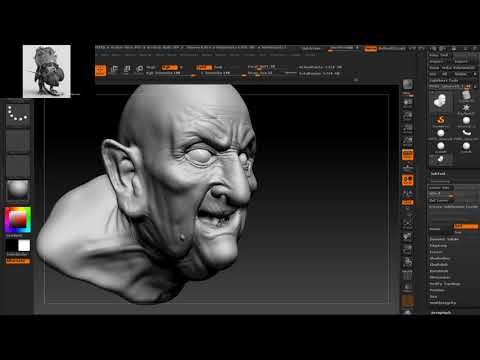Select the Zoom3D icon on right shelf
480x360 pixels.
point(408,249)
